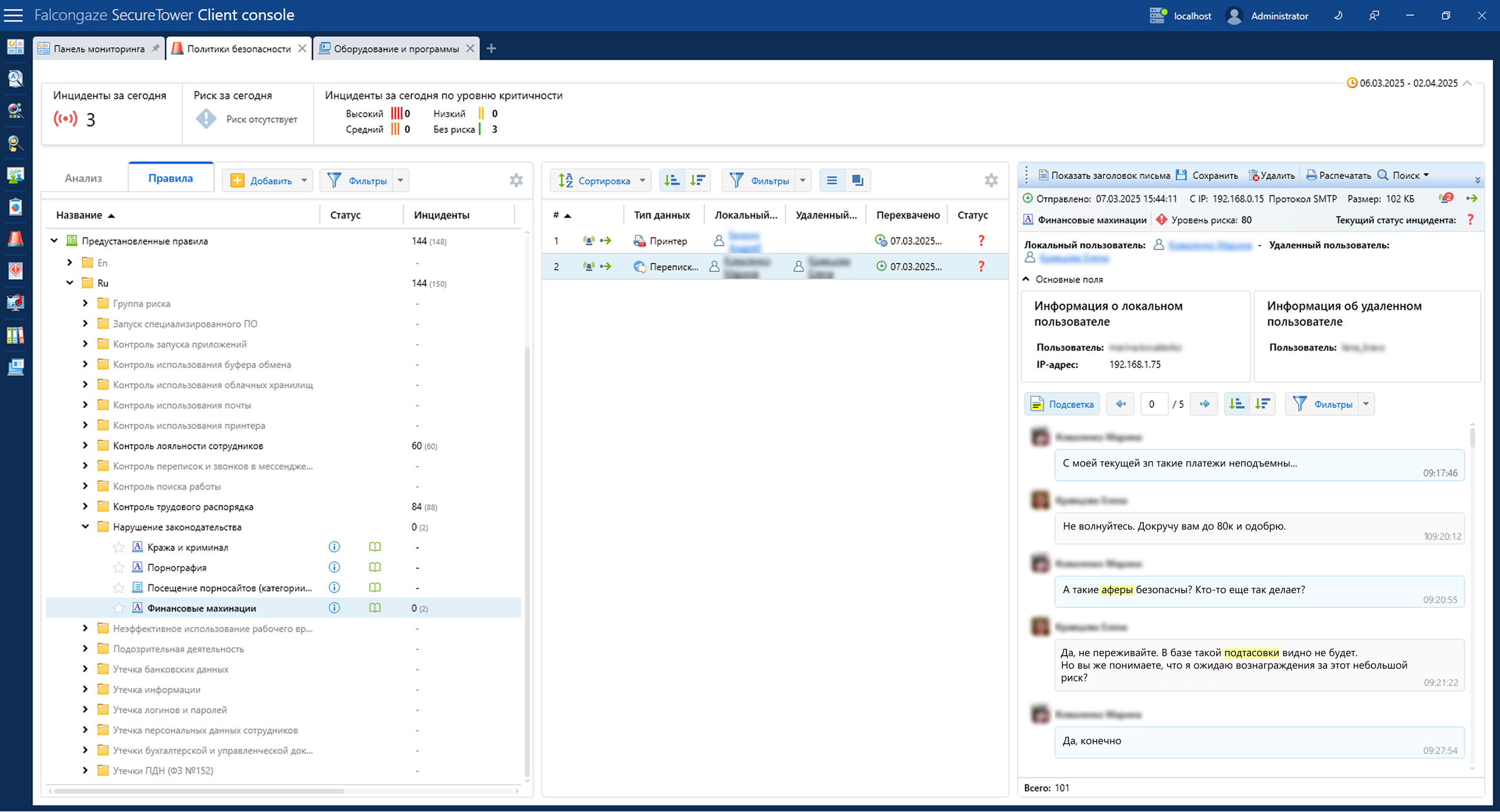Viewport: 1500px width, 812px height.
Task: Click the localhost server connection icon
Action: (x=1158, y=16)
